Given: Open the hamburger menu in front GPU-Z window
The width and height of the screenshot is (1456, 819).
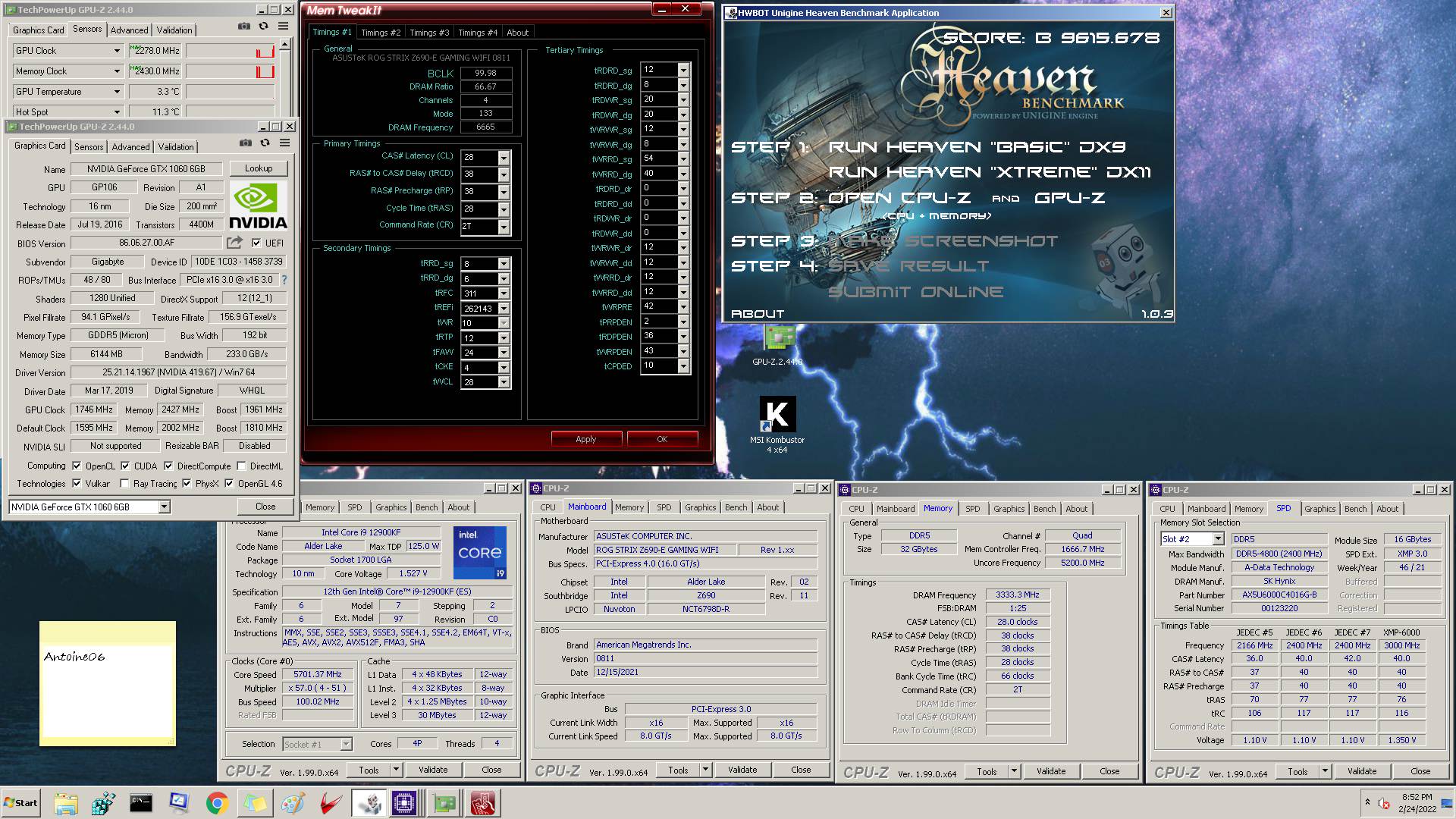Looking at the screenshot, I should coord(284,143).
